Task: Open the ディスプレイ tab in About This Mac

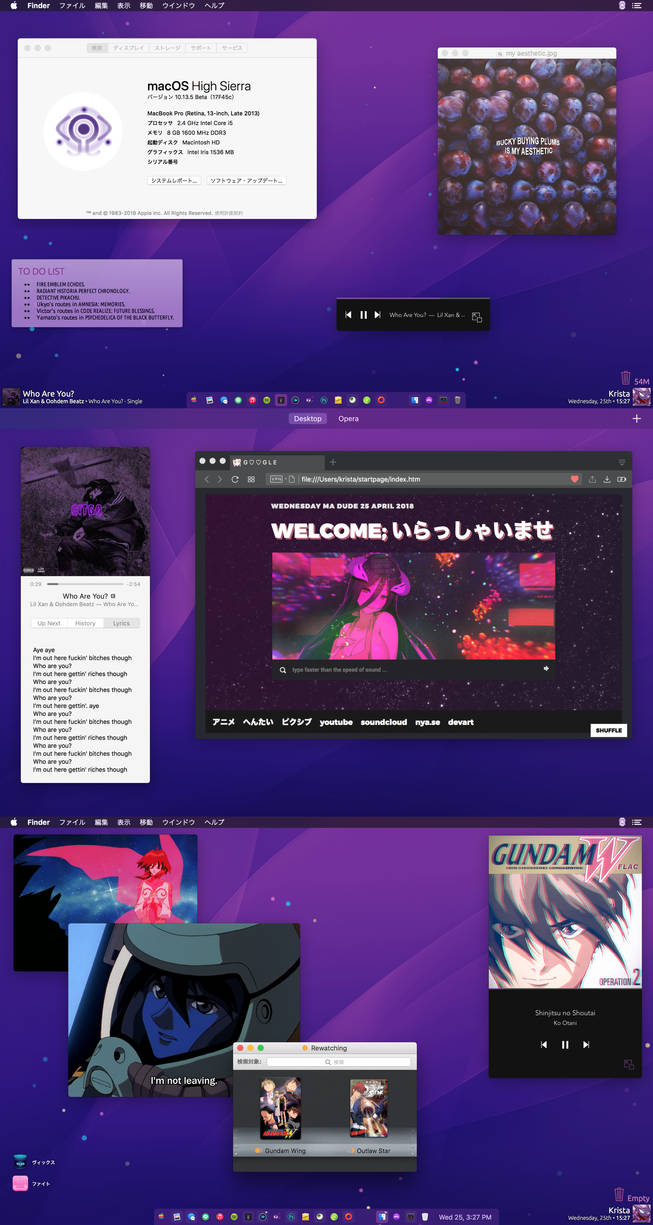Action: coord(128,48)
